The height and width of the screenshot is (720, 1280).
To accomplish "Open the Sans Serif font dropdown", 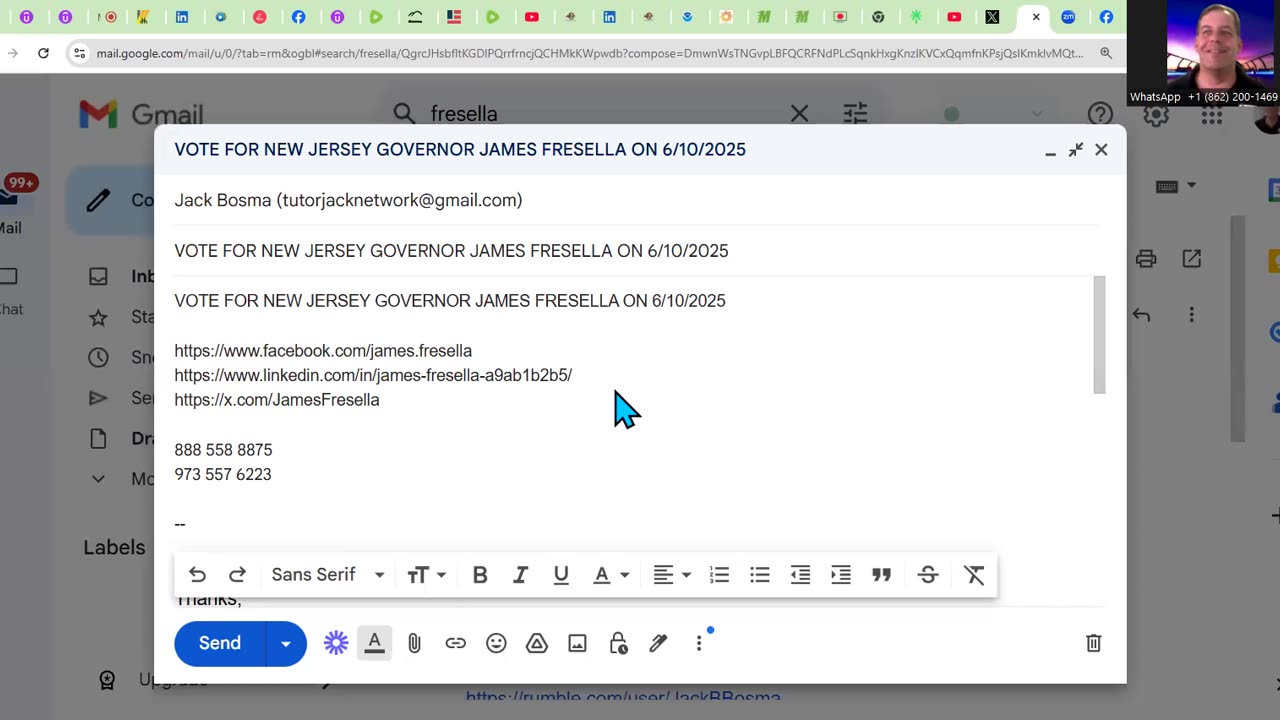I will [328, 575].
